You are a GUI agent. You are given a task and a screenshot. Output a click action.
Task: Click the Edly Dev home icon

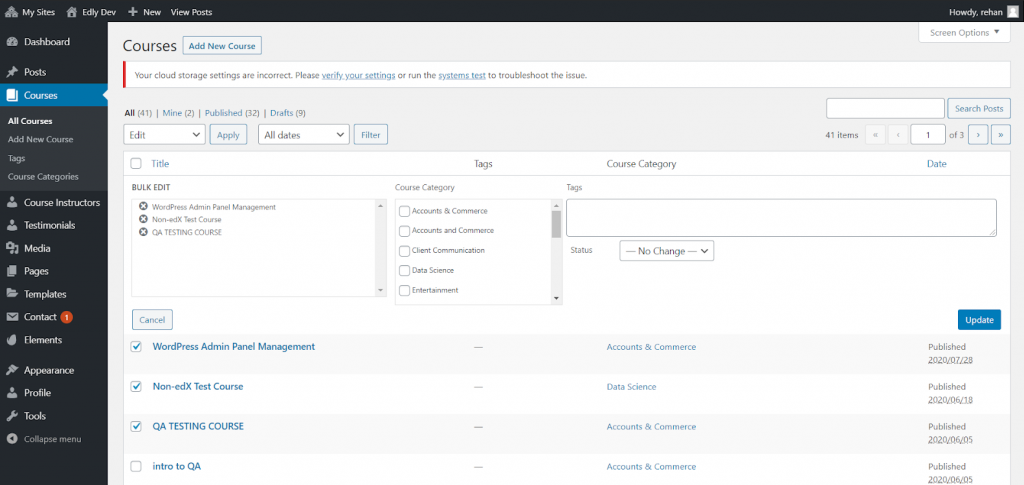(71, 12)
